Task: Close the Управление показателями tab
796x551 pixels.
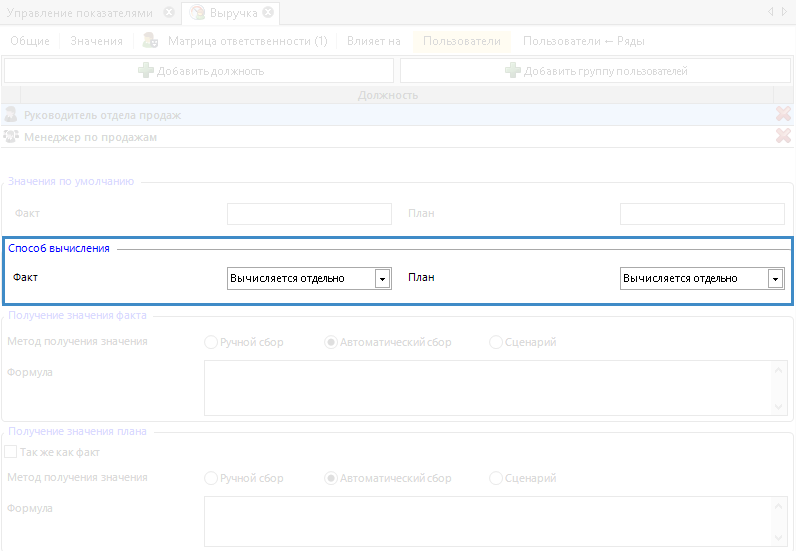Action: coord(169,13)
